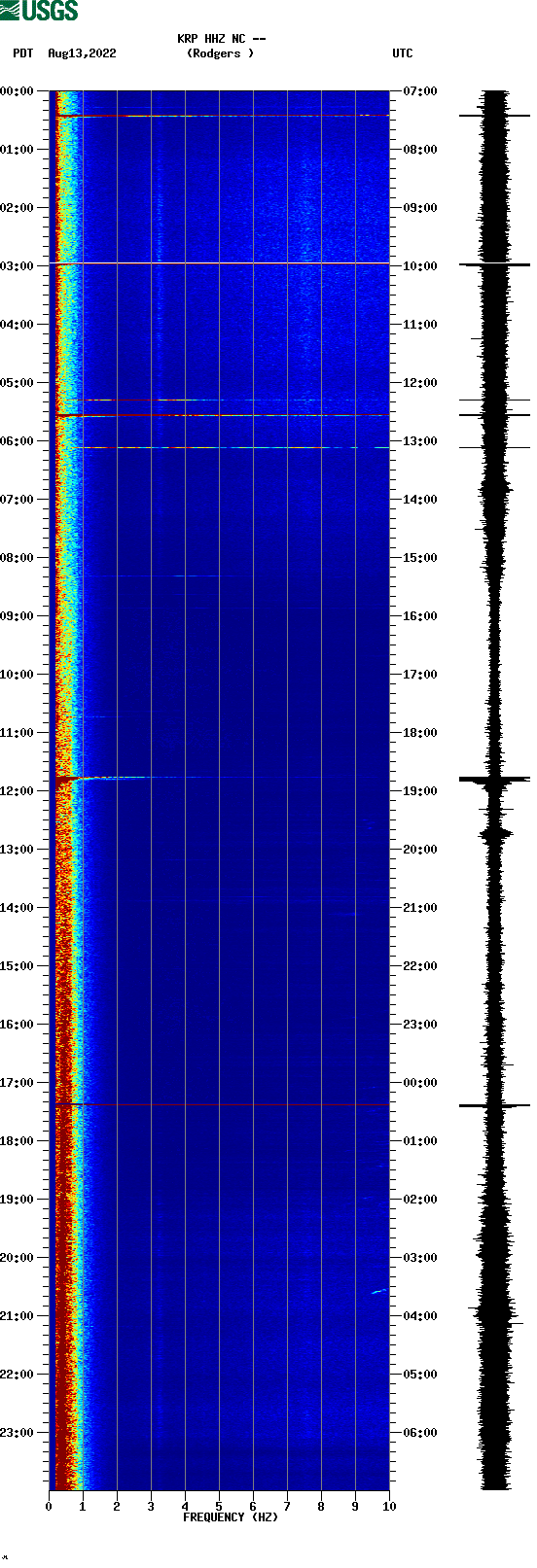Click the seismogram spike near 19:00 UTC
Viewport: 537px width, 1568px height.
495,779
